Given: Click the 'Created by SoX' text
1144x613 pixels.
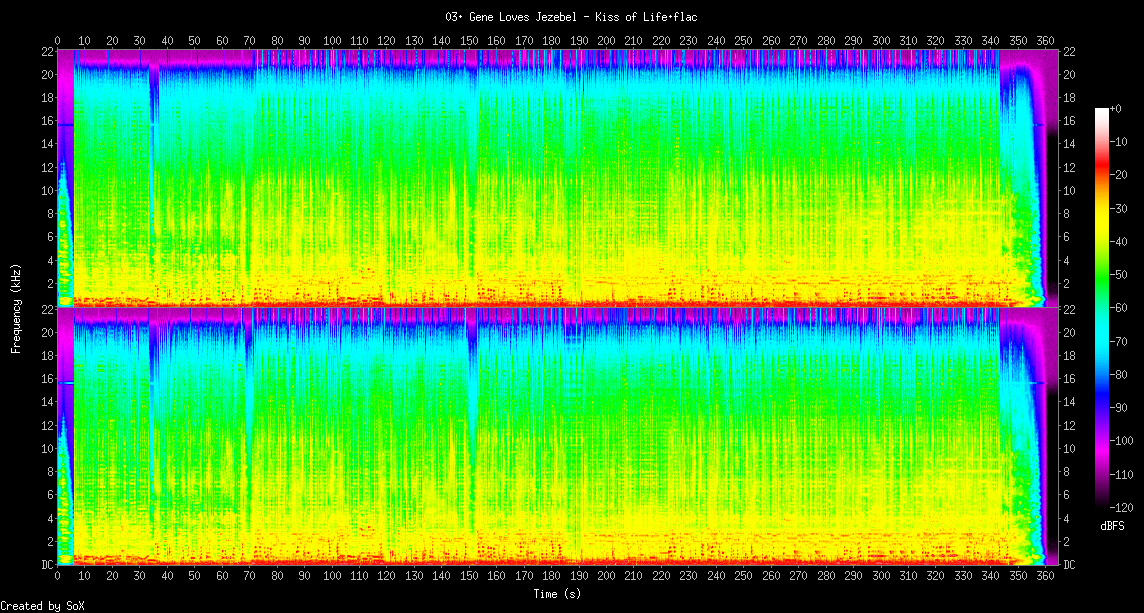Looking at the screenshot, I should [40, 606].
